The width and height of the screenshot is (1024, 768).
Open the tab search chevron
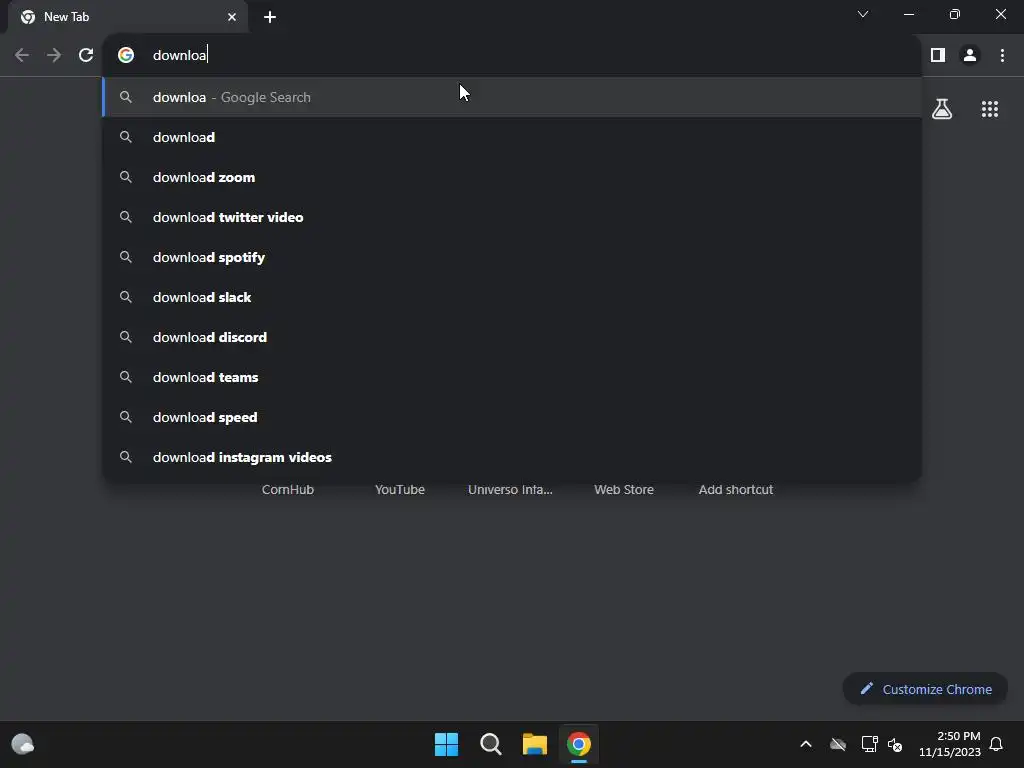tap(863, 14)
